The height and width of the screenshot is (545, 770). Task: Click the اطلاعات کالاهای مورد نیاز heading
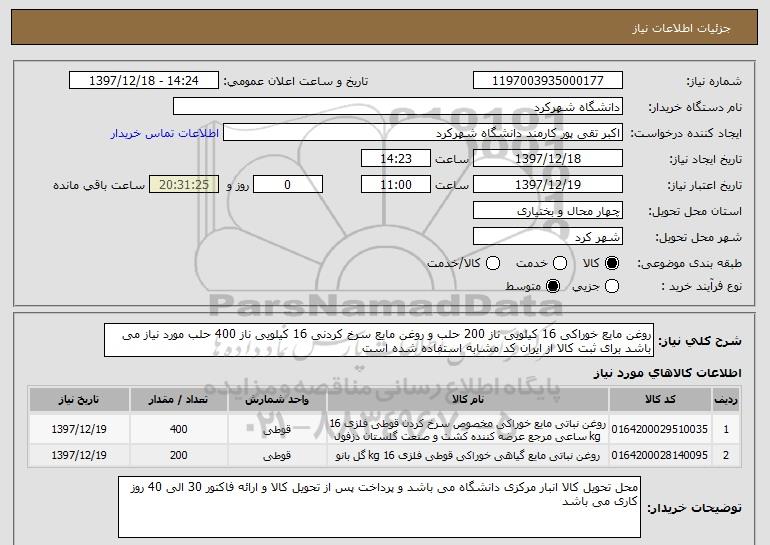pos(667,373)
